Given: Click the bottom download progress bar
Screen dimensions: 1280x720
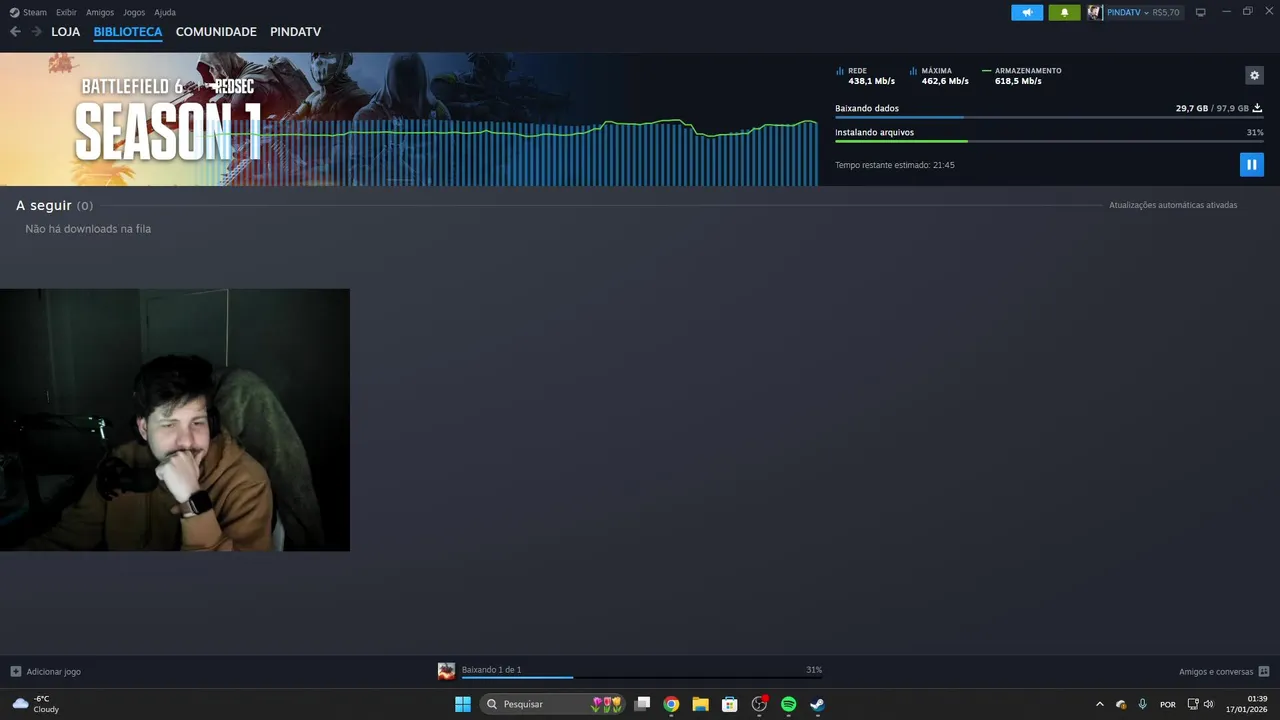Looking at the screenshot, I should point(641,678).
